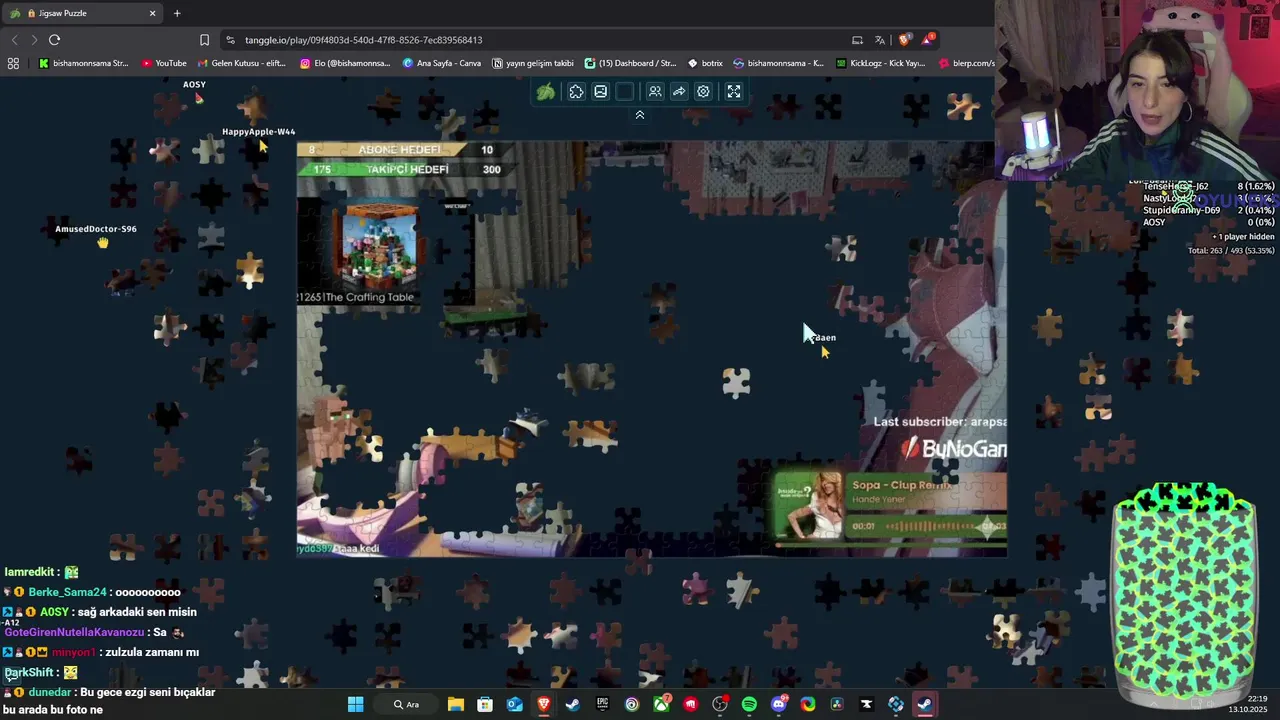The height and width of the screenshot is (720, 1280).
Task: Close the Jigsaw Puzzle tab
Action: (153, 13)
